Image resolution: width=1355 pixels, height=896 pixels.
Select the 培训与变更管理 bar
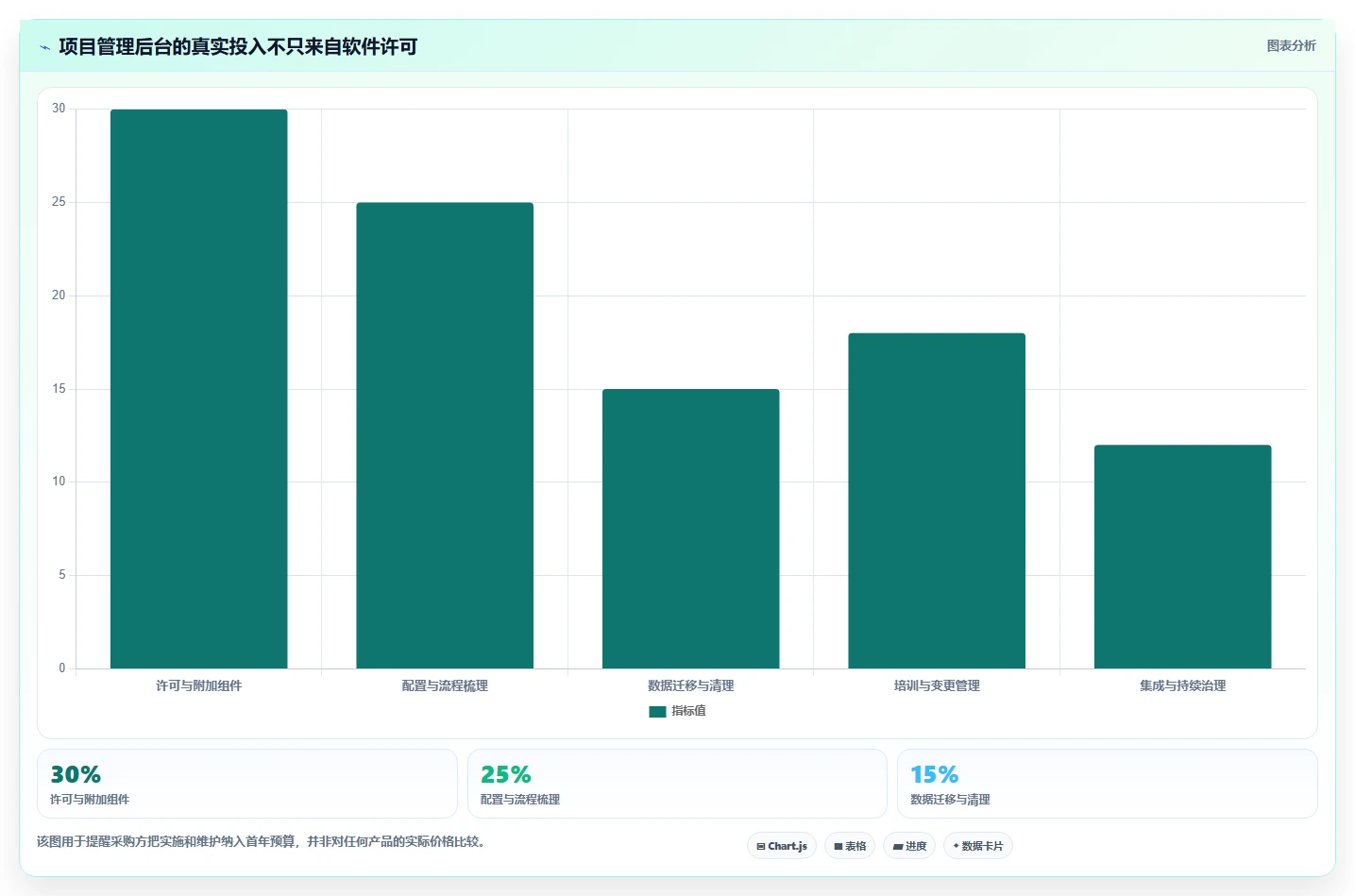coord(937,500)
